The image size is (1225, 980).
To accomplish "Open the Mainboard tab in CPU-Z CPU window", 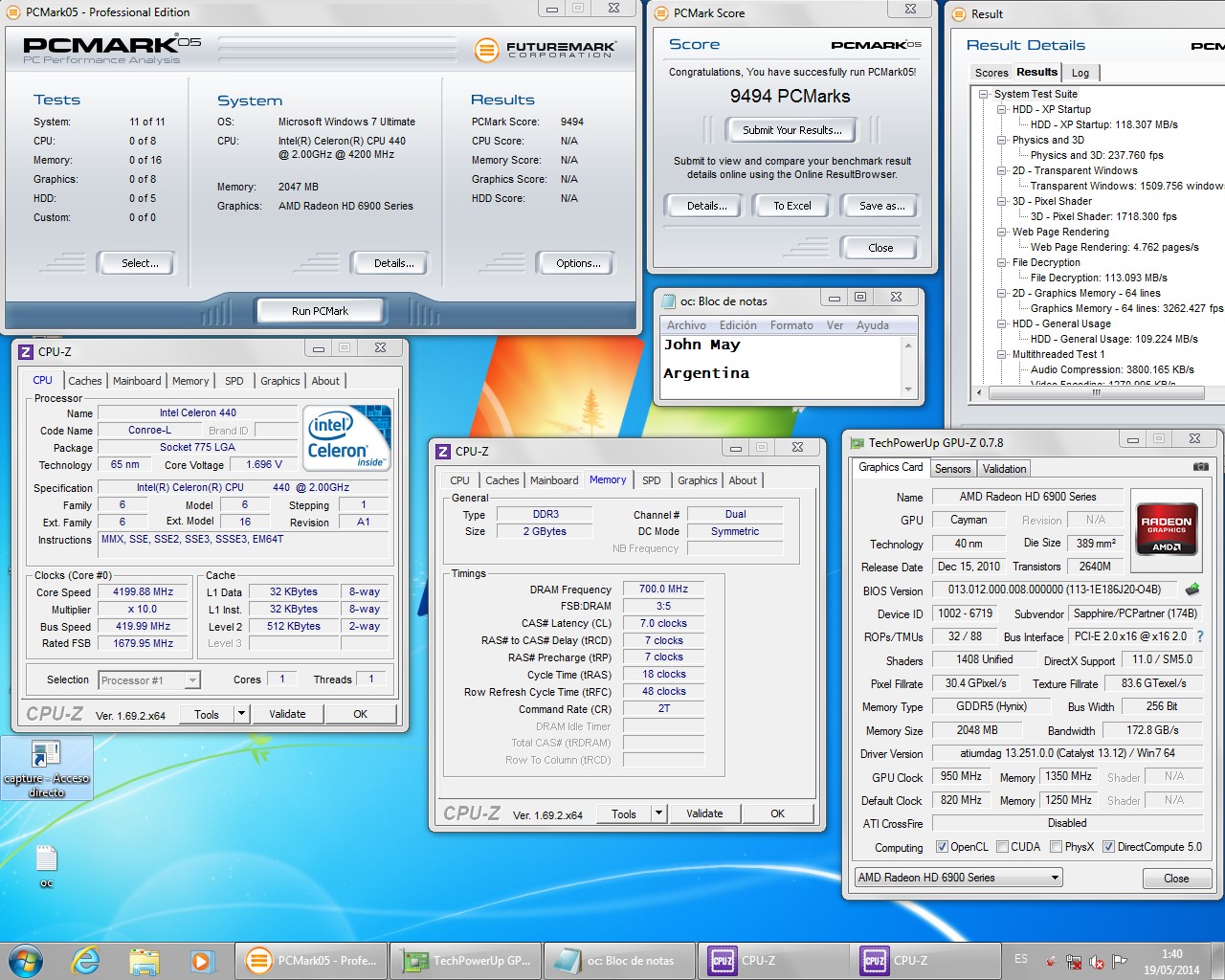I will click(x=137, y=381).
